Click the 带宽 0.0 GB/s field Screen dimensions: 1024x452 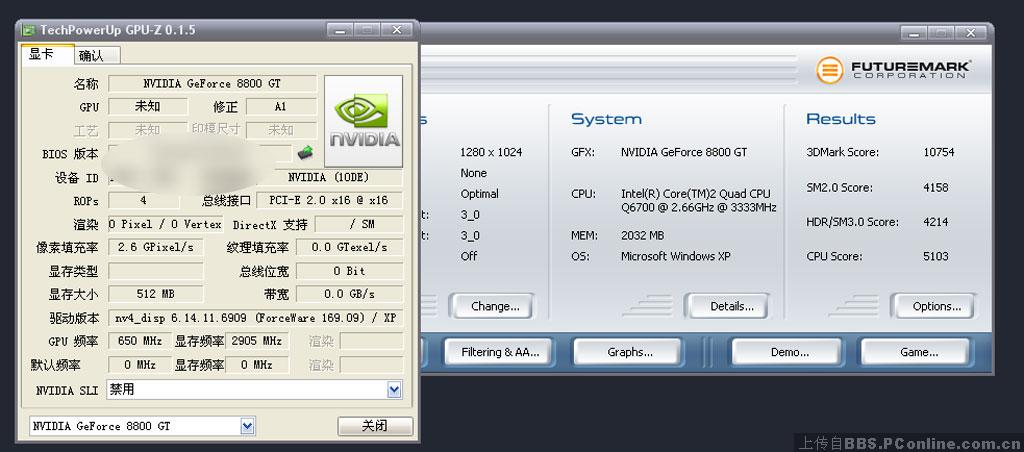tap(349, 295)
